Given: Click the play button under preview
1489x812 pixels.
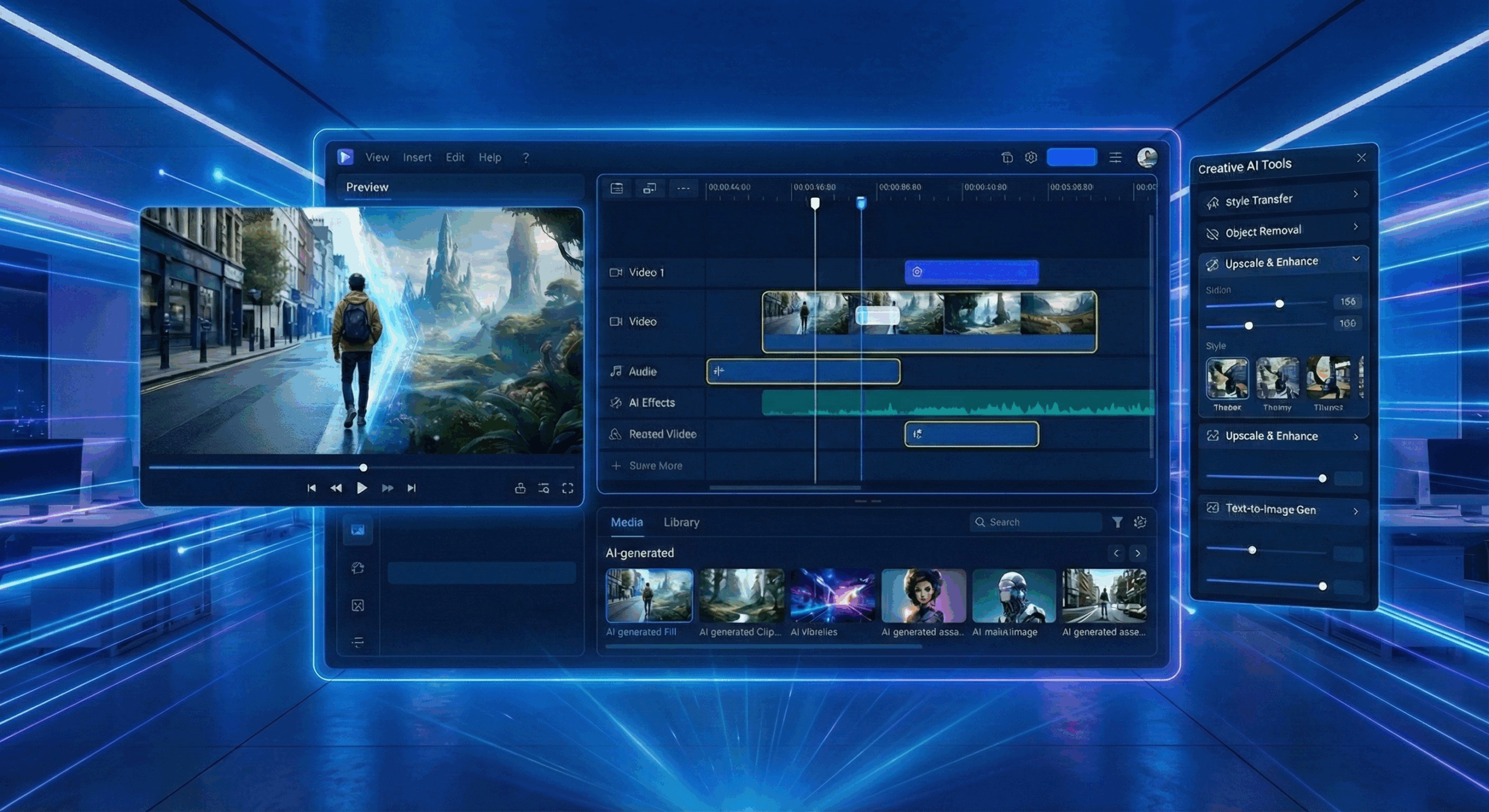Looking at the screenshot, I should (362, 488).
